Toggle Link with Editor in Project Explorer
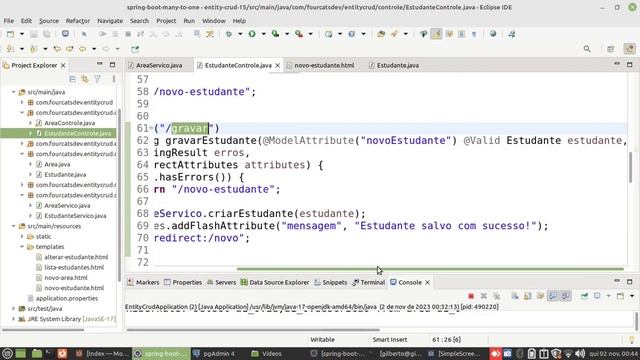This screenshot has width=640, height=360. [85, 79]
